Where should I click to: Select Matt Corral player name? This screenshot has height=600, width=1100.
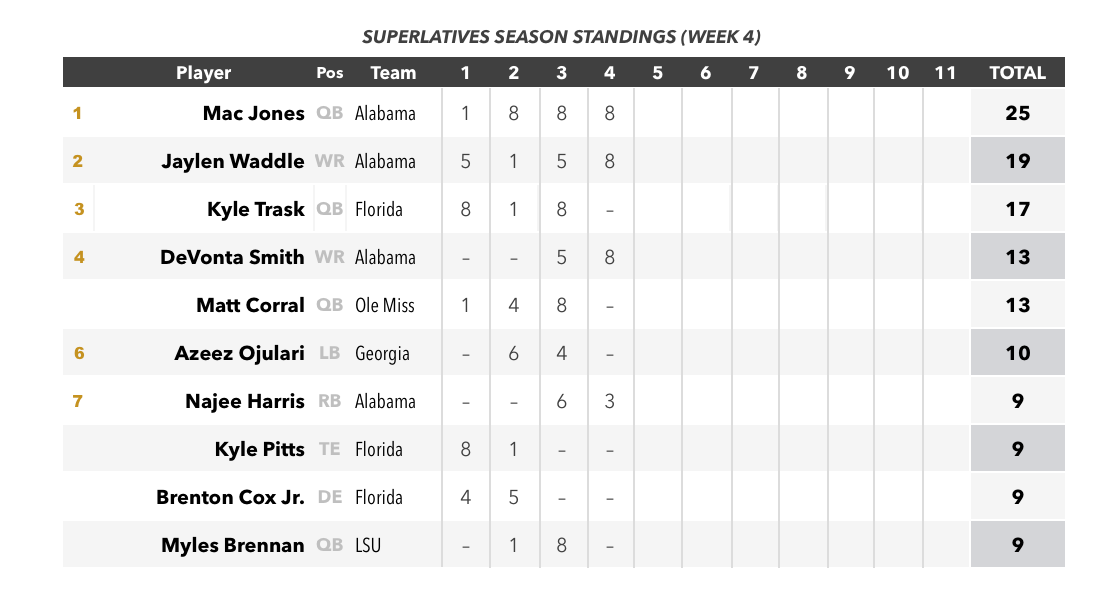250,305
